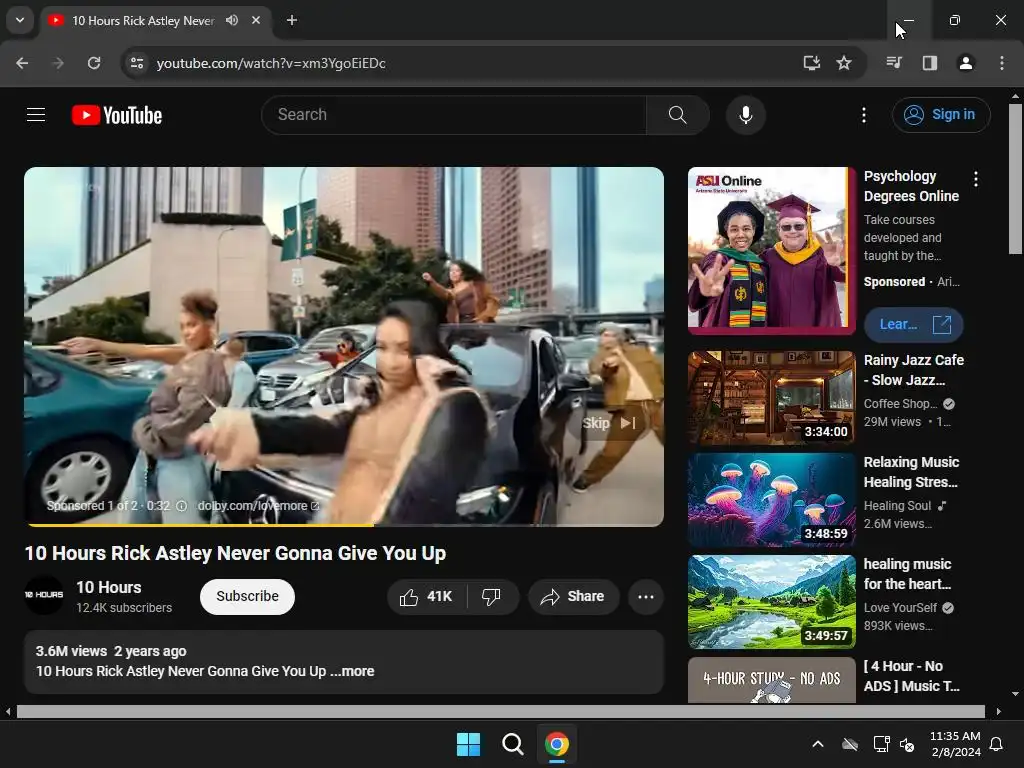Open the 10 Hours channel avatar
Screen dimensions: 1024x768
click(44, 595)
